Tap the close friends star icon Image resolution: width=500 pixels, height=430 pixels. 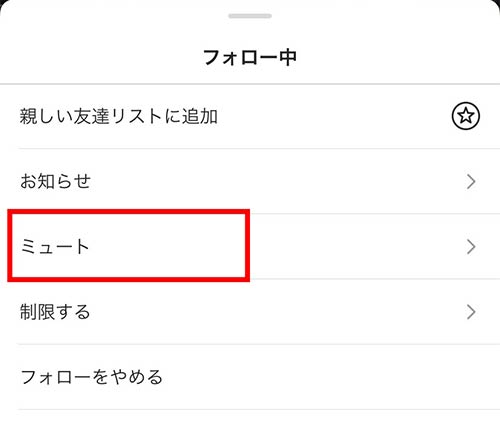[x=466, y=116]
